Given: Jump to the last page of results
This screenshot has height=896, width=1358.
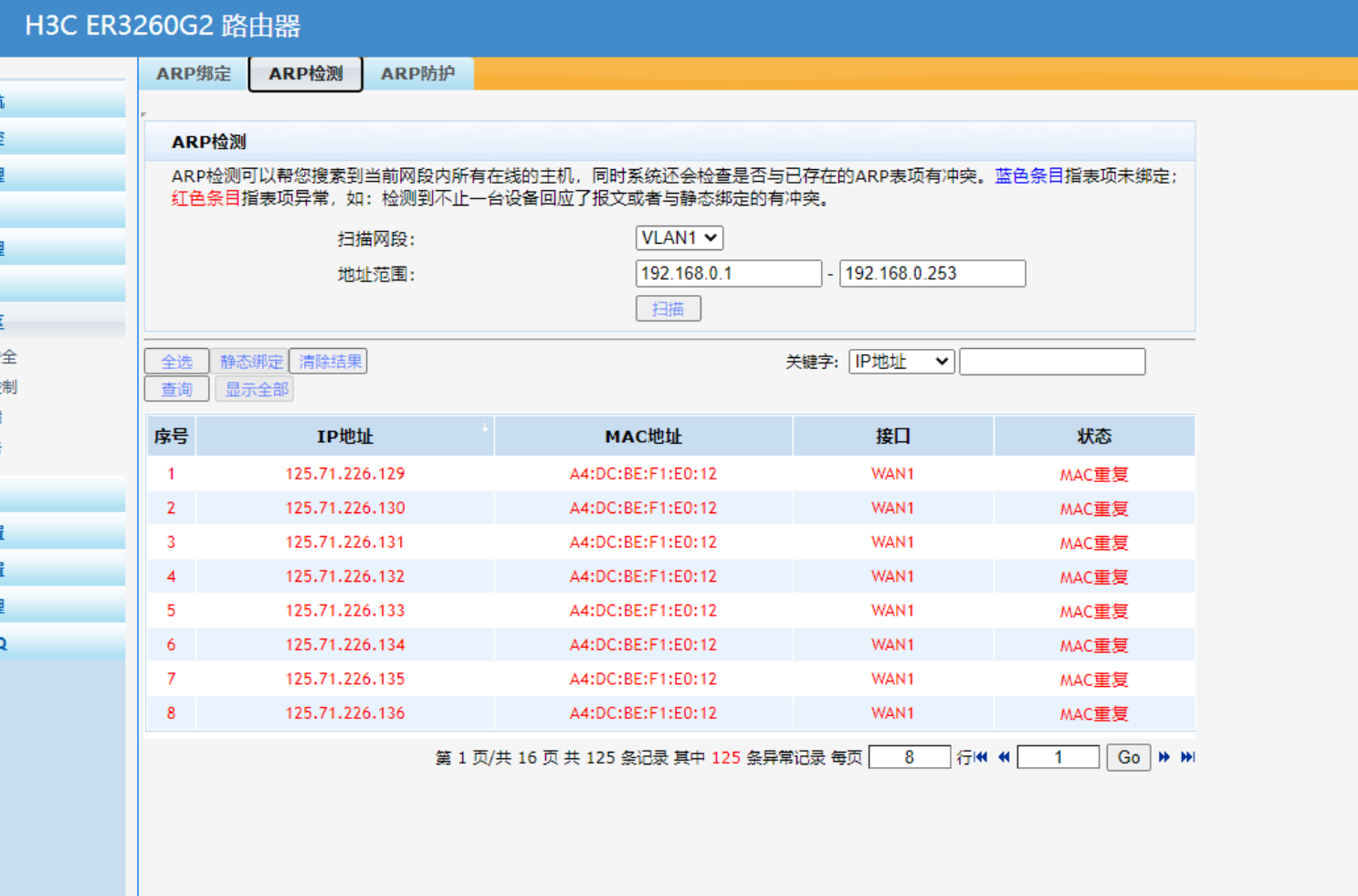Looking at the screenshot, I should point(1187,757).
